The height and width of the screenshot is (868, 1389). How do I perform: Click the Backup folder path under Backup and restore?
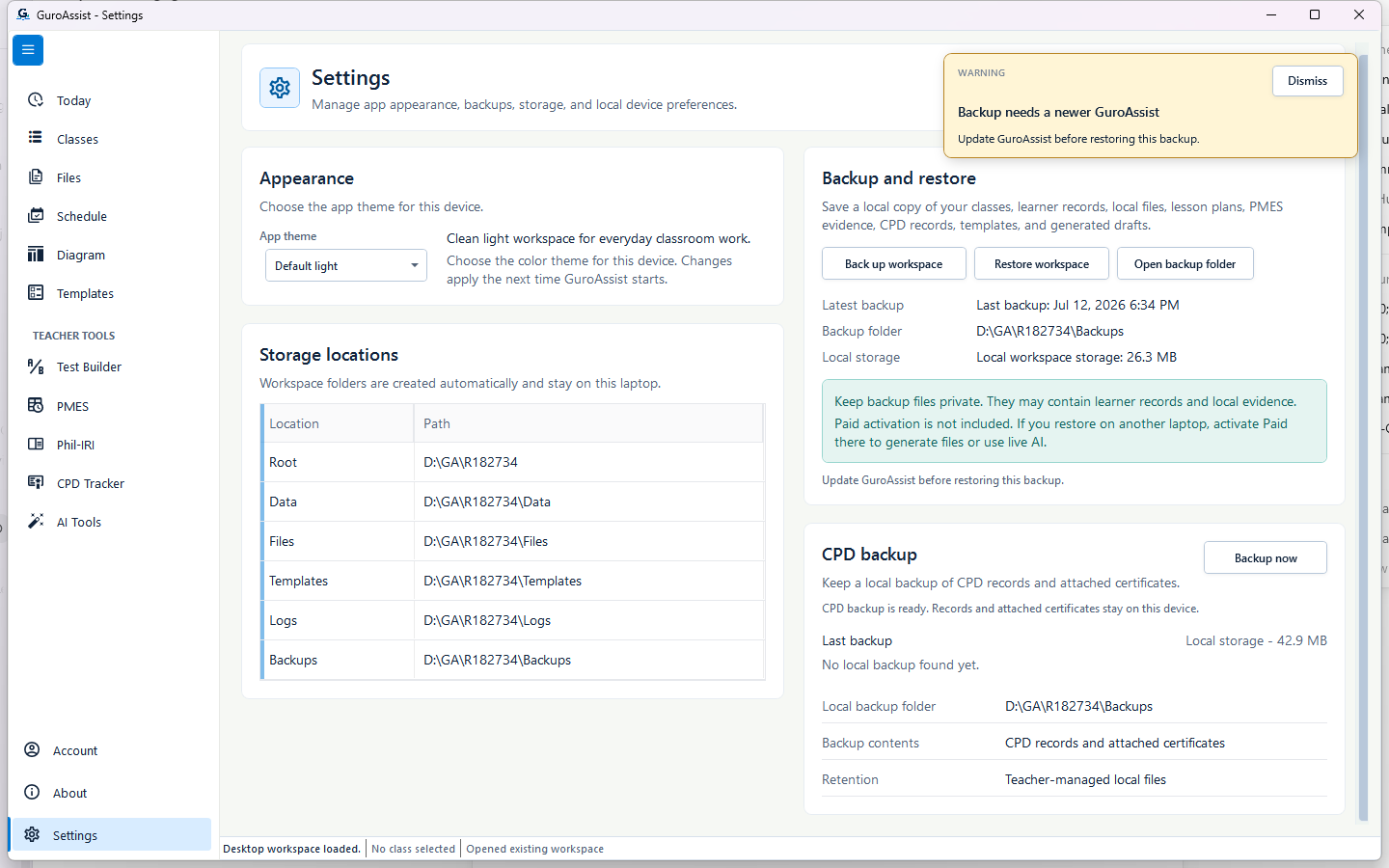pos(1049,331)
